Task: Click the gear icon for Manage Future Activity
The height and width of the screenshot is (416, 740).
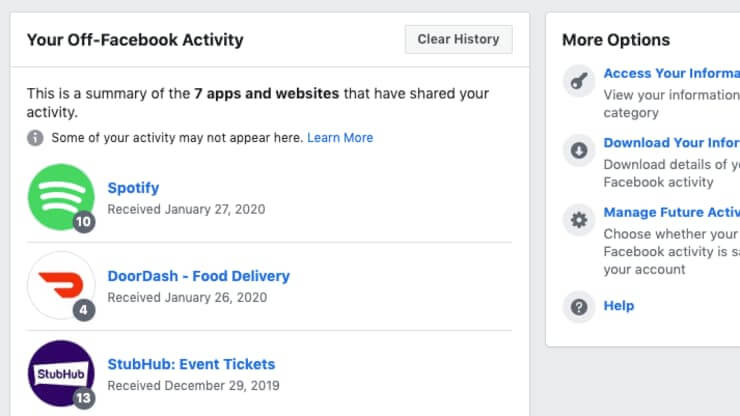Action: click(578, 221)
